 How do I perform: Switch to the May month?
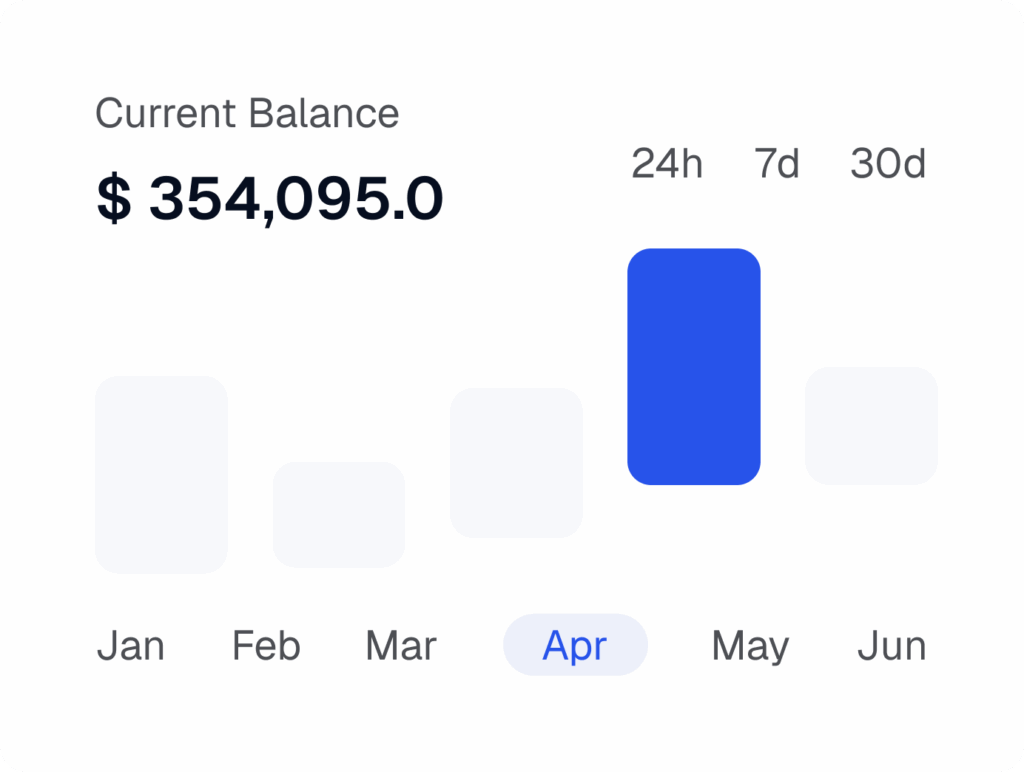click(750, 646)
